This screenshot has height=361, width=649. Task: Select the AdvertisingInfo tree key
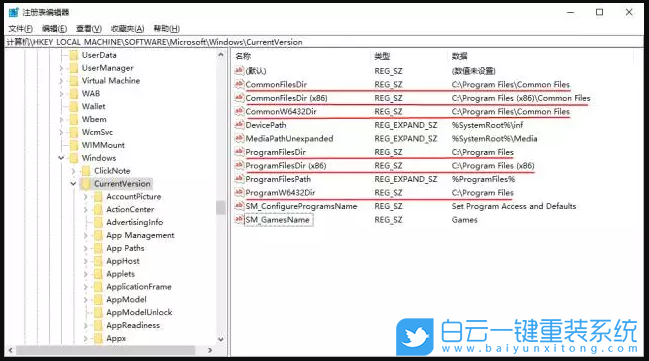coord(135,222)
